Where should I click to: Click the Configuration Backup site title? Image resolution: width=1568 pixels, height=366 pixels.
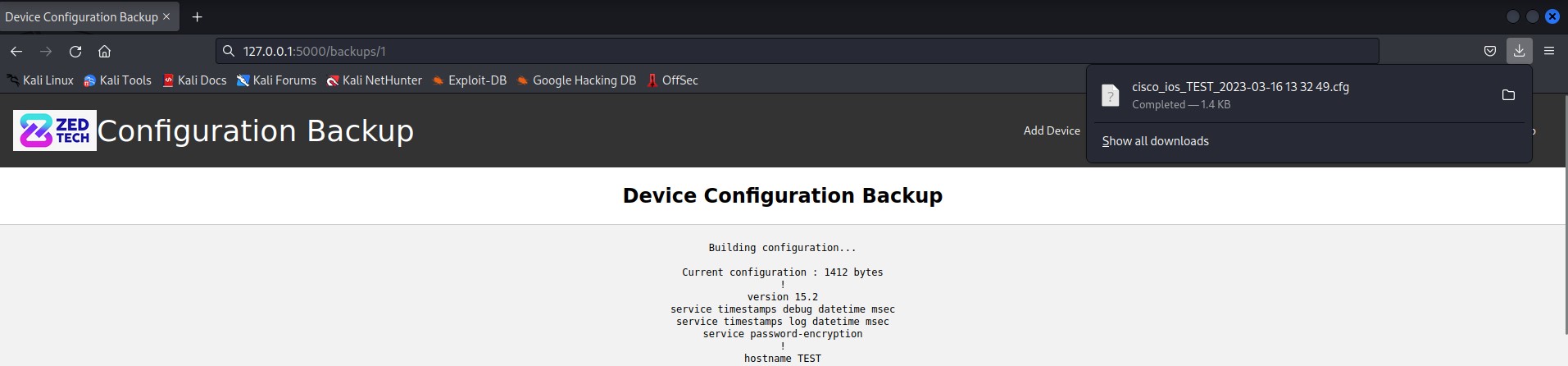point(256,130)
